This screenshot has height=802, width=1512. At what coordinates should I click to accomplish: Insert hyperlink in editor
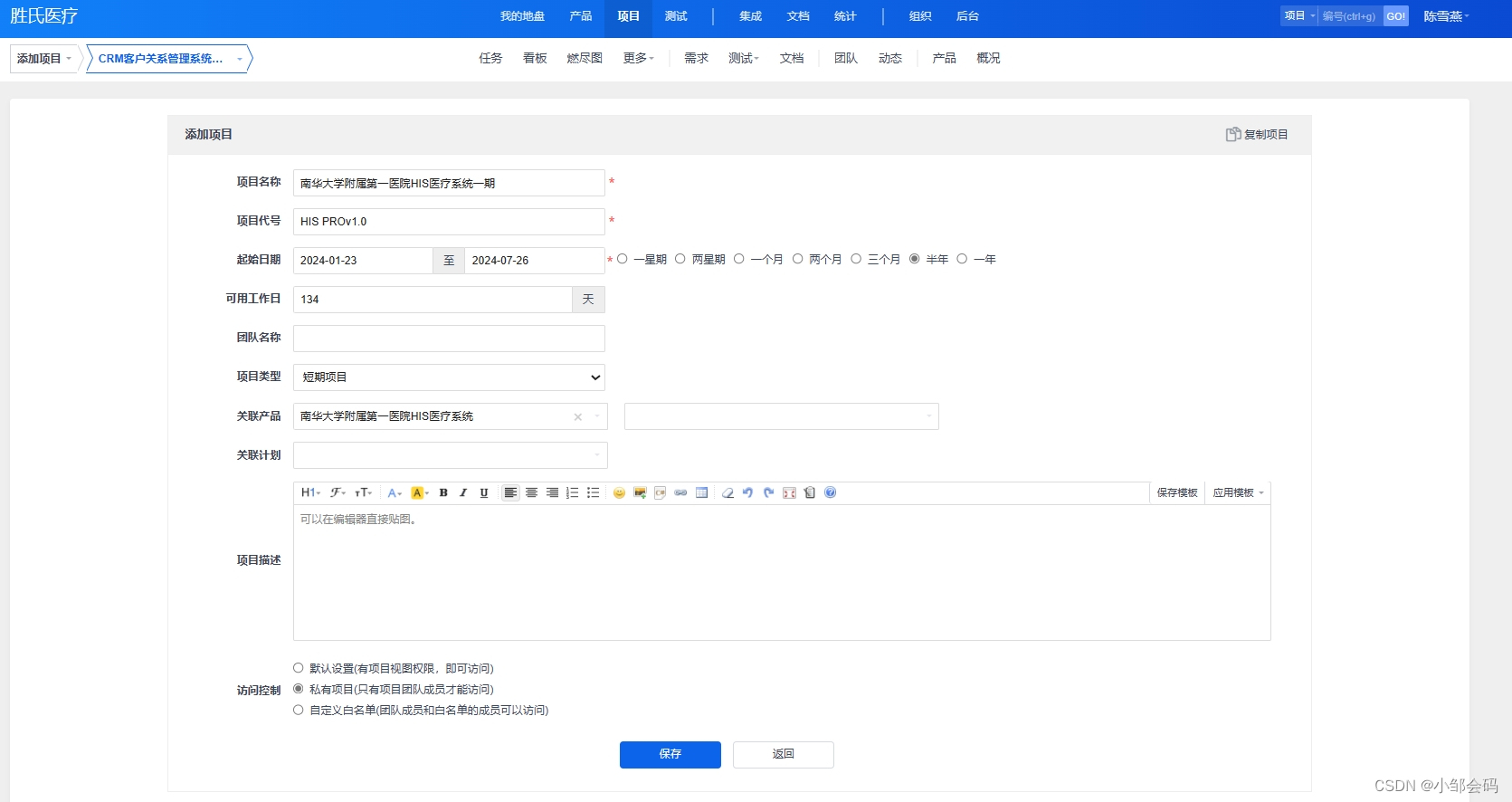click(x=680, y=492)
